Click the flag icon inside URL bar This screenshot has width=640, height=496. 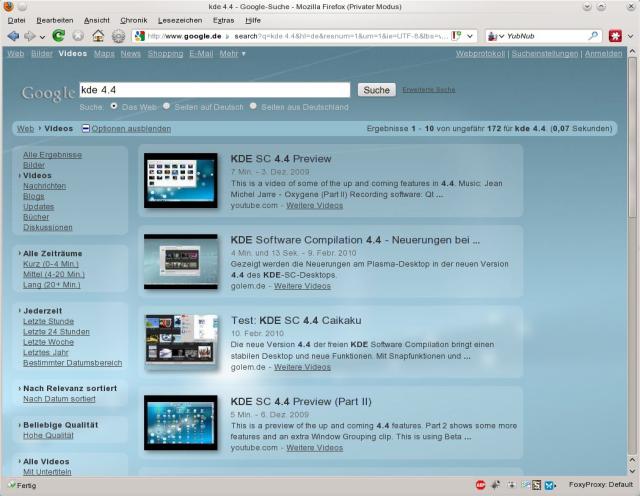point(456,36)
